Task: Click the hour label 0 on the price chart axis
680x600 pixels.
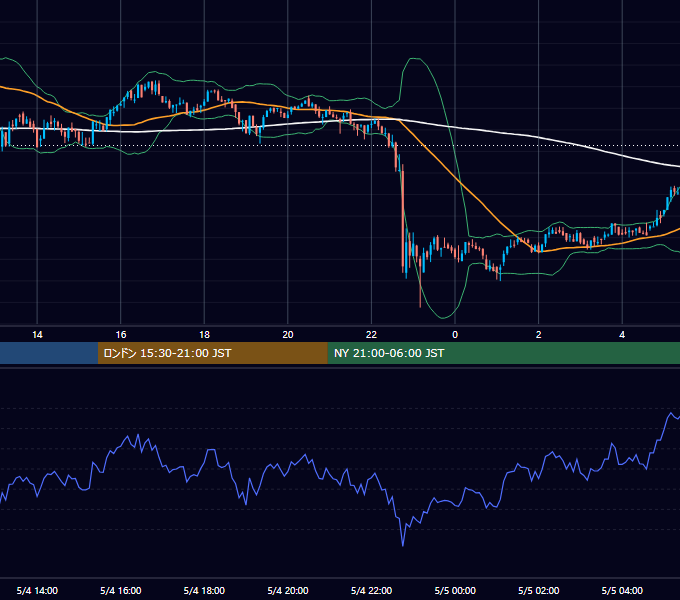Action: coord(455,335)
